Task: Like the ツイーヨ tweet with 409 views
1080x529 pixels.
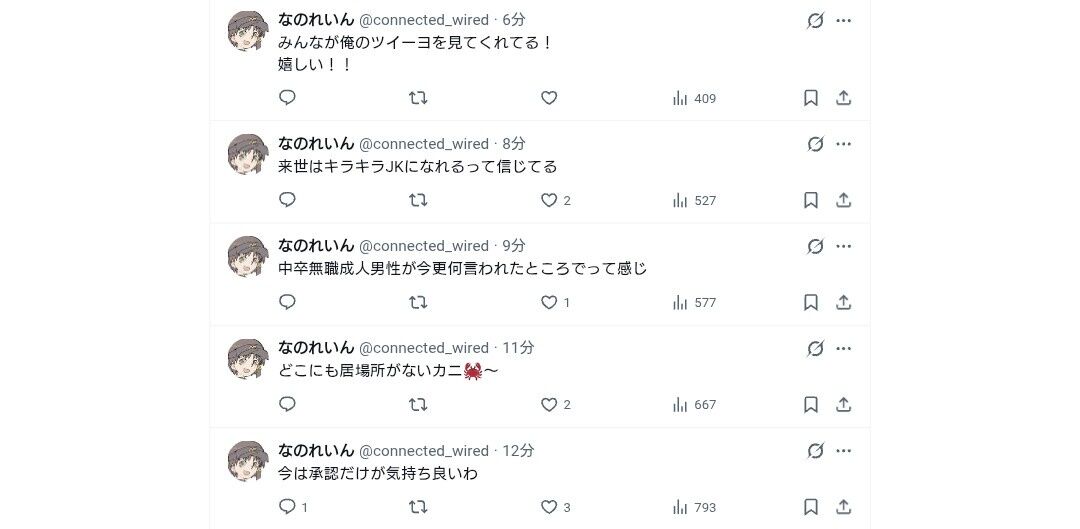Action: 548,98
